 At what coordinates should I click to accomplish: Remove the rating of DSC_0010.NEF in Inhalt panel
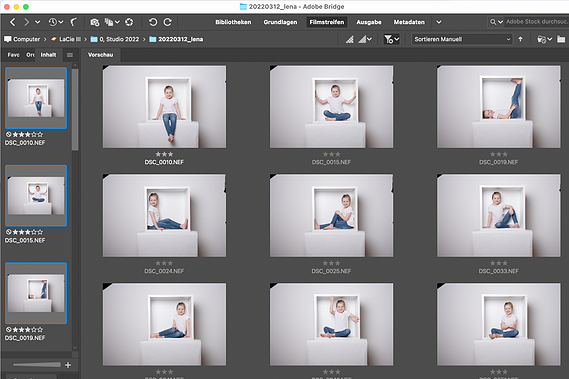8,134
